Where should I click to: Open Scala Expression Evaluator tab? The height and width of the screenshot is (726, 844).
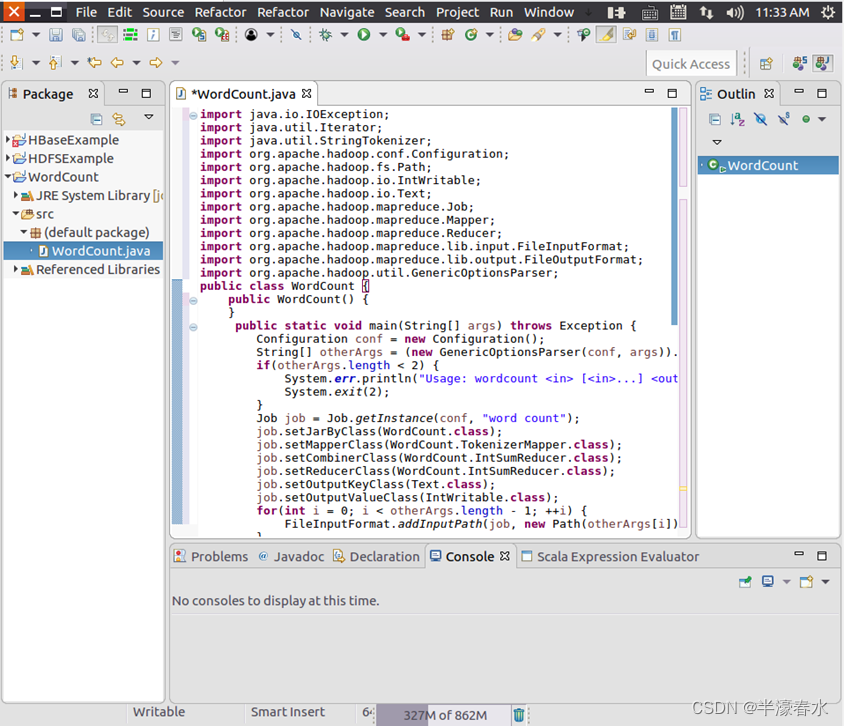point(610,556)
